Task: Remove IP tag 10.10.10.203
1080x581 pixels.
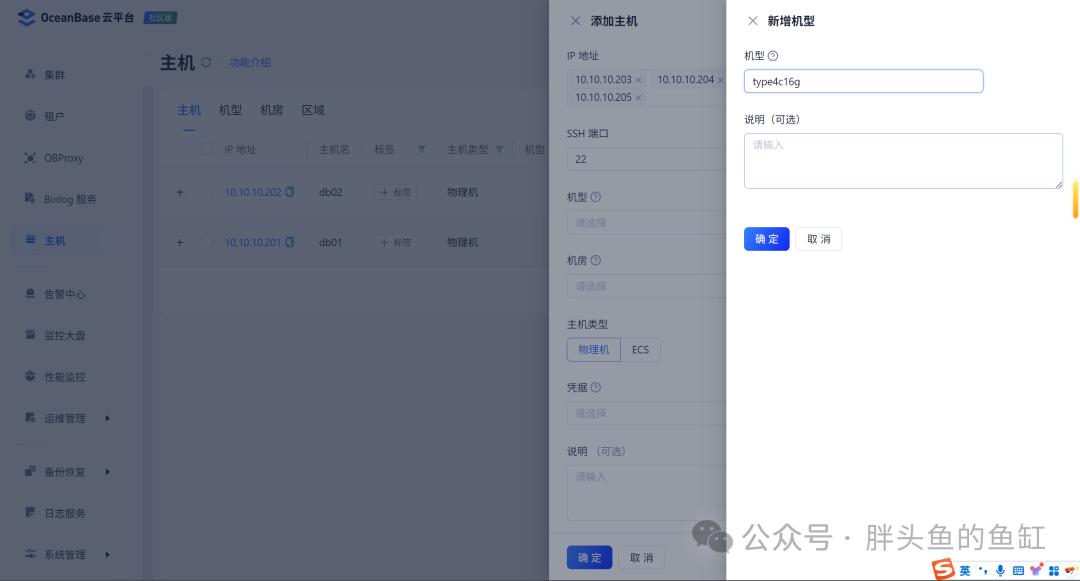Action: (x=638, y=80)
